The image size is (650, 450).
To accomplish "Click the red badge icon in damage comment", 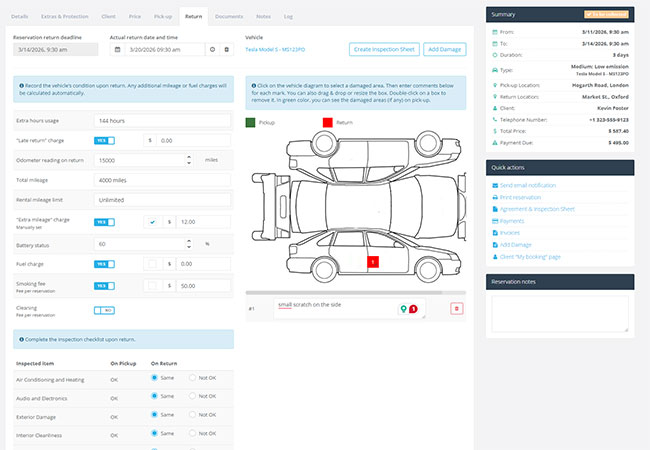I will pyautogui.click(x=413, y=309).
